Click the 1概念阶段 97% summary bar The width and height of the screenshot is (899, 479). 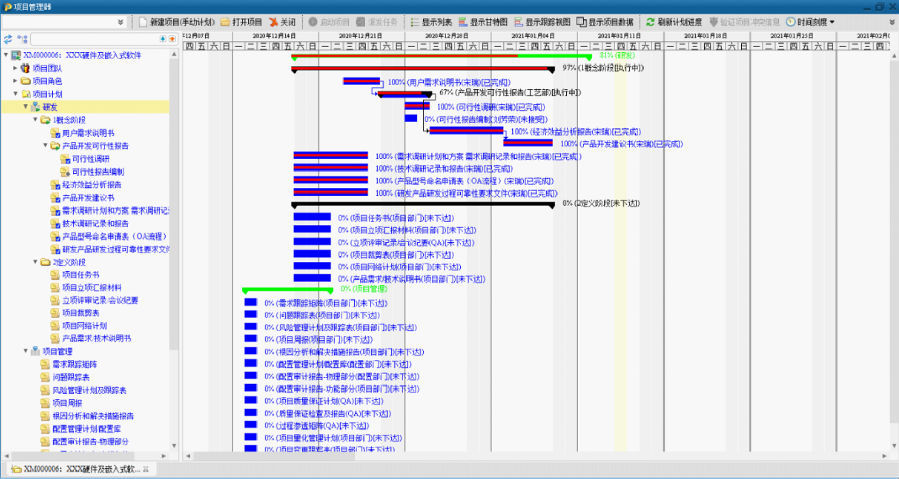[423, 69]
